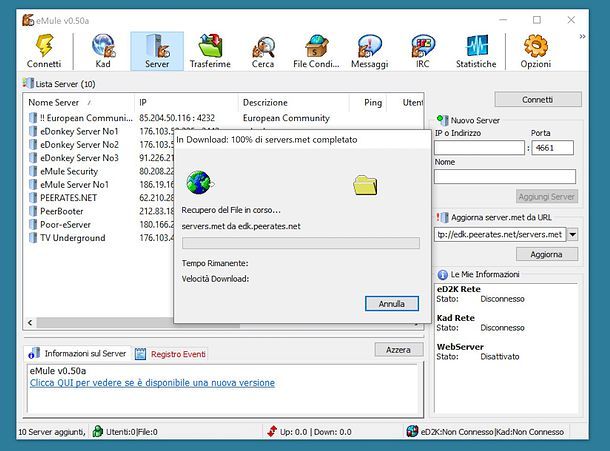Select eMule Security server icon
The image size is (610, 451).
[x=33, y=171]
